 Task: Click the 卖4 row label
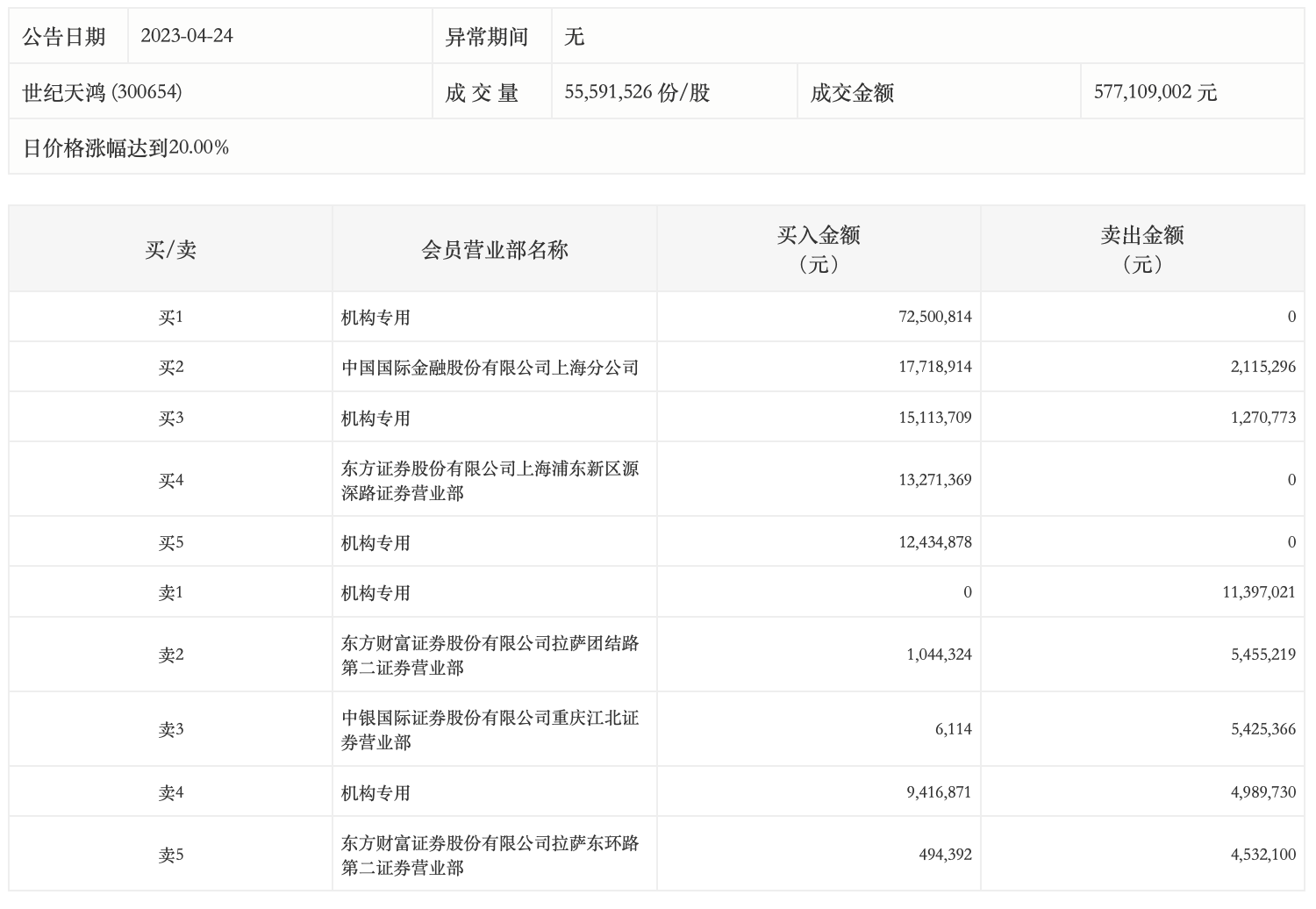[x=170, y=793]
